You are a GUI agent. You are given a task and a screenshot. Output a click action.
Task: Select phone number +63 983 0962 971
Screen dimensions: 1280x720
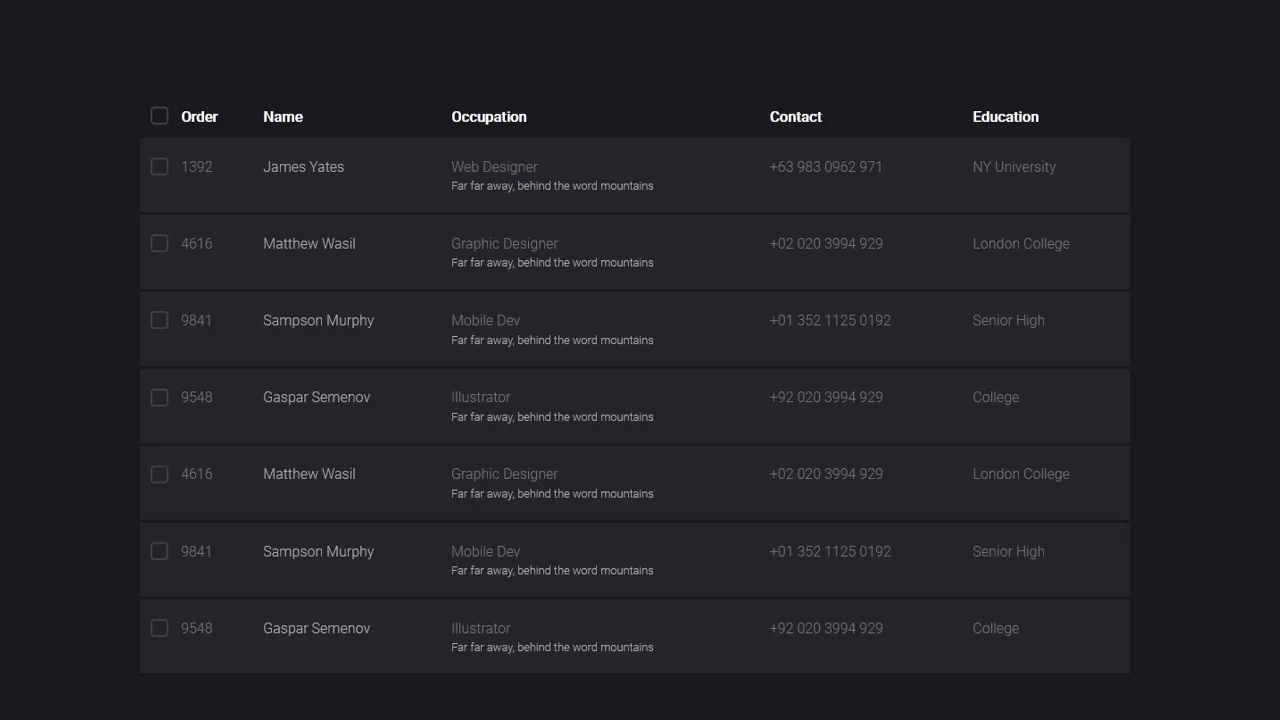pos(826,167)
